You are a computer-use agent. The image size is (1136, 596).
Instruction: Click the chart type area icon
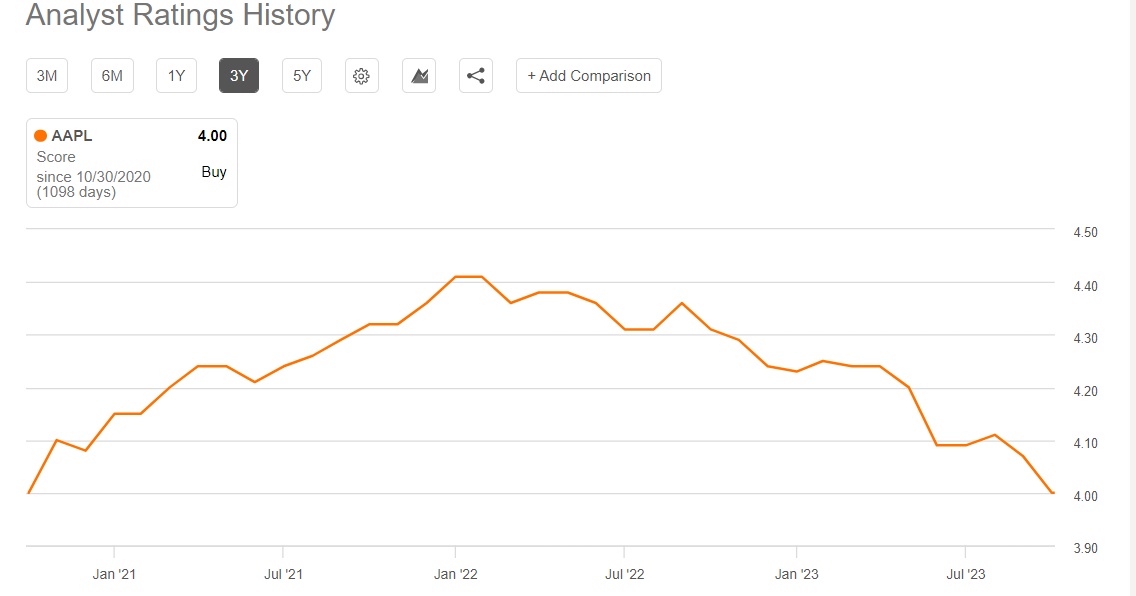[x=419, y=76]
